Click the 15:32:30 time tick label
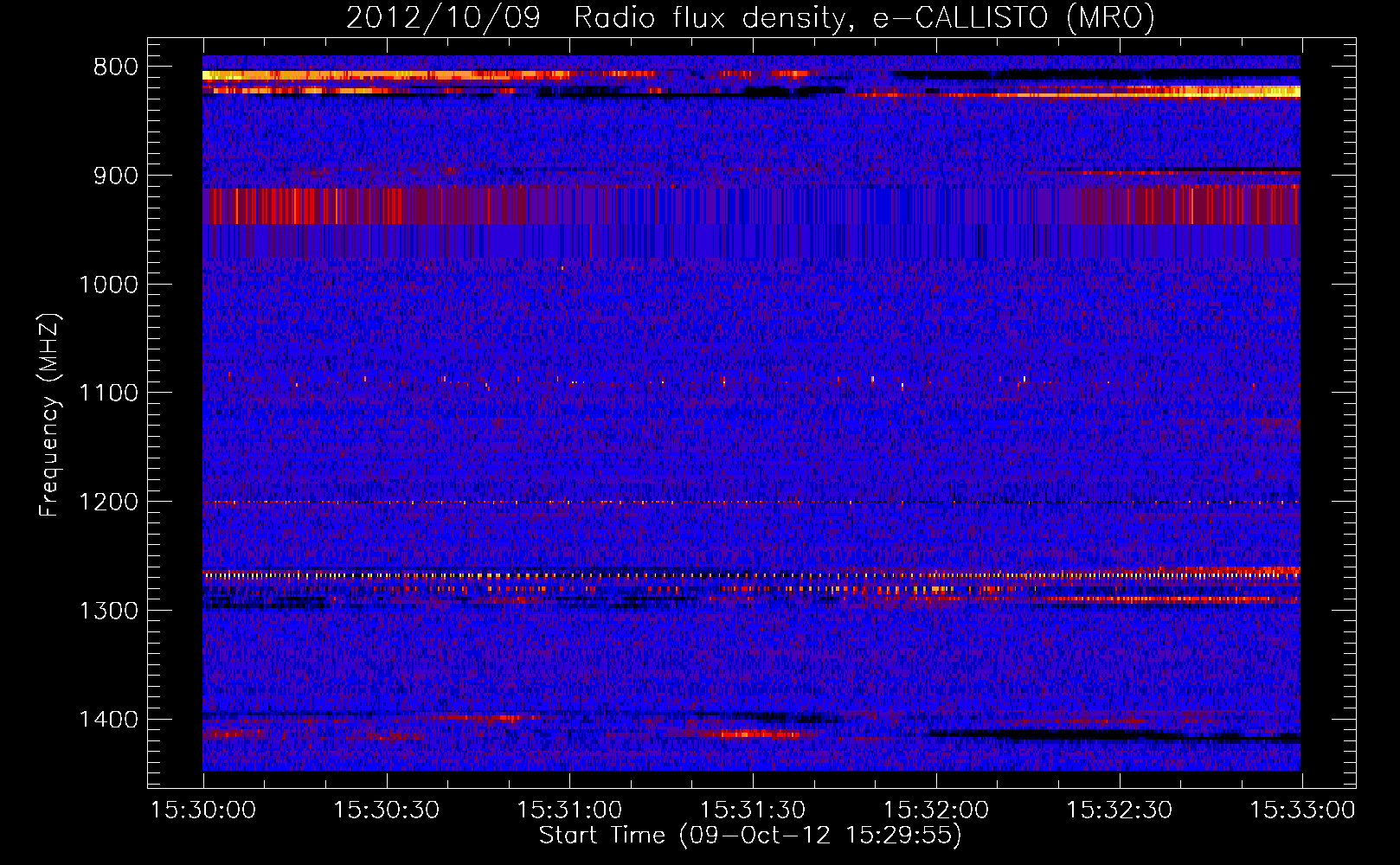This screenshot has height=865, width=1400. click(x=1120, y=811)
